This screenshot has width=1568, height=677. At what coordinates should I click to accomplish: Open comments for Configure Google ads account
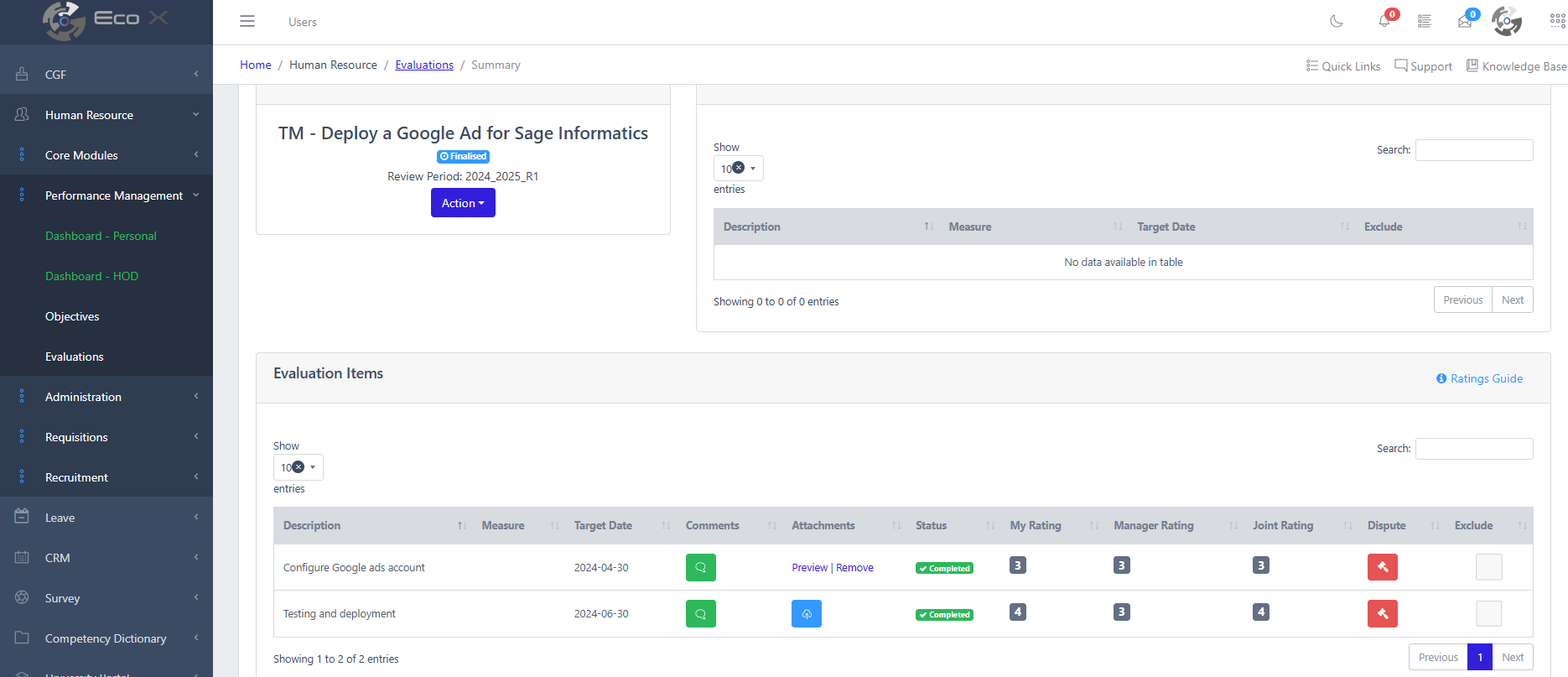point(700,567)
